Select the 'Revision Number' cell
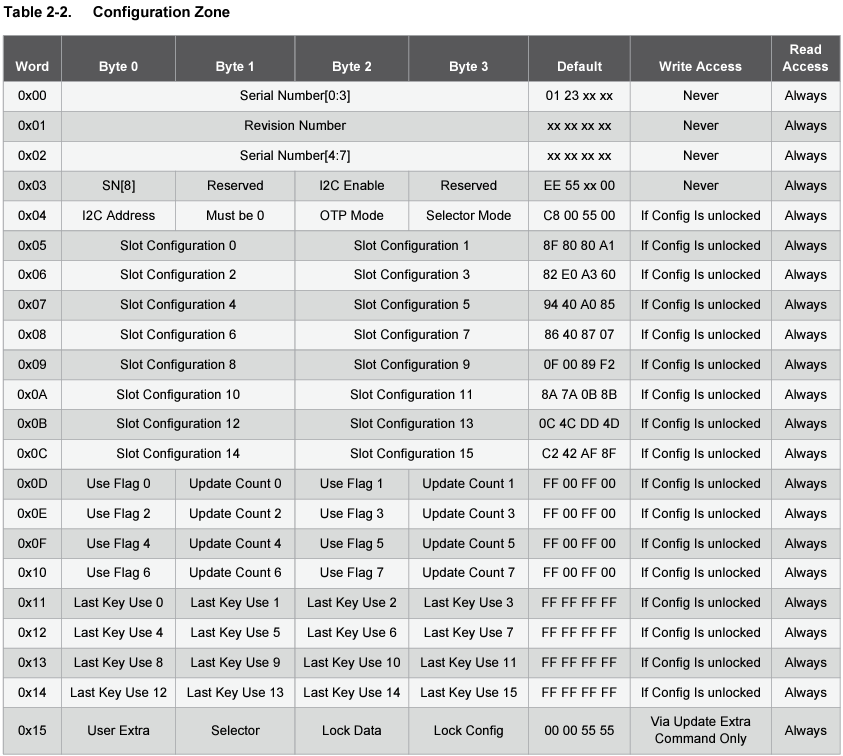Screen dimensions: 843x756 click(x=295, y=125)
